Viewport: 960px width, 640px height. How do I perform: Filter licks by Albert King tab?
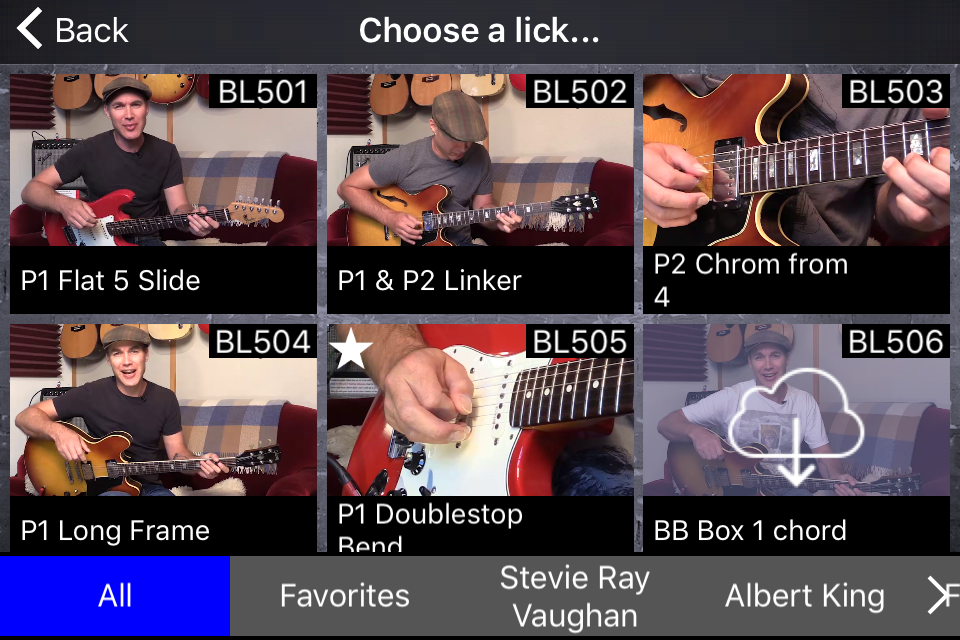pyautogui.click(x=804, y=596)
